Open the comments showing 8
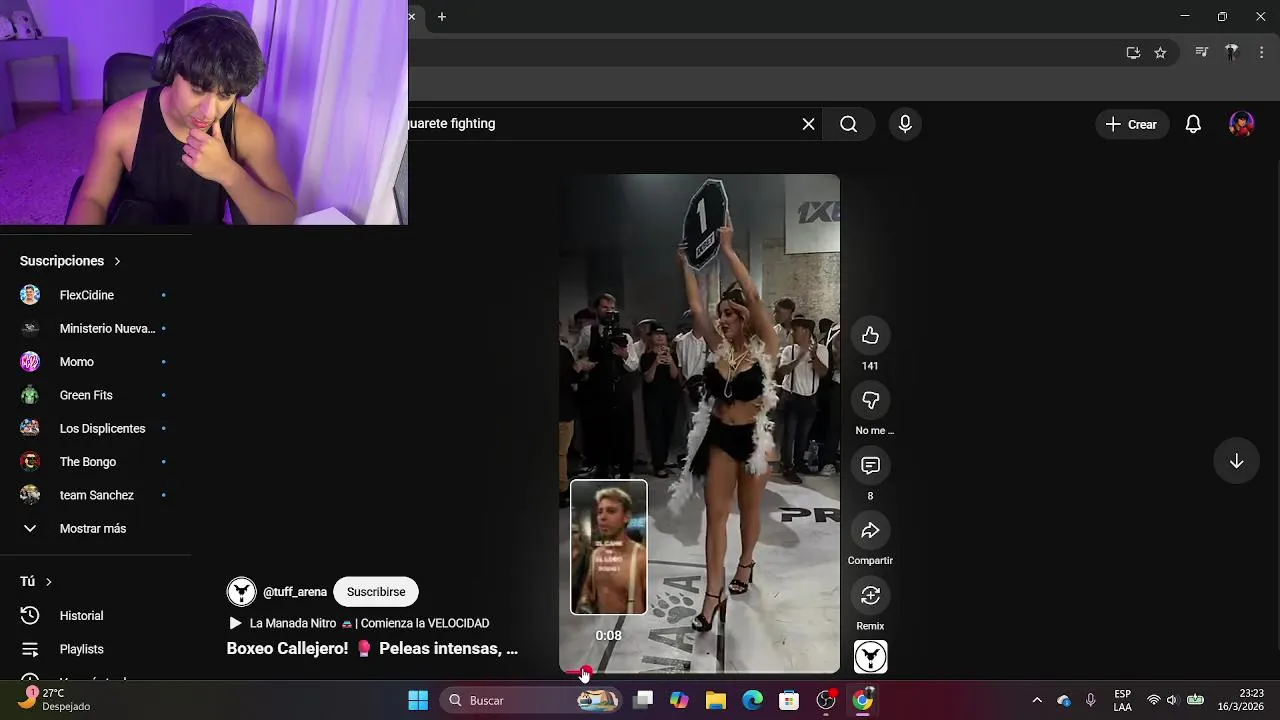1280x720 pixels. pyautogui.click(x=870, y=466)
